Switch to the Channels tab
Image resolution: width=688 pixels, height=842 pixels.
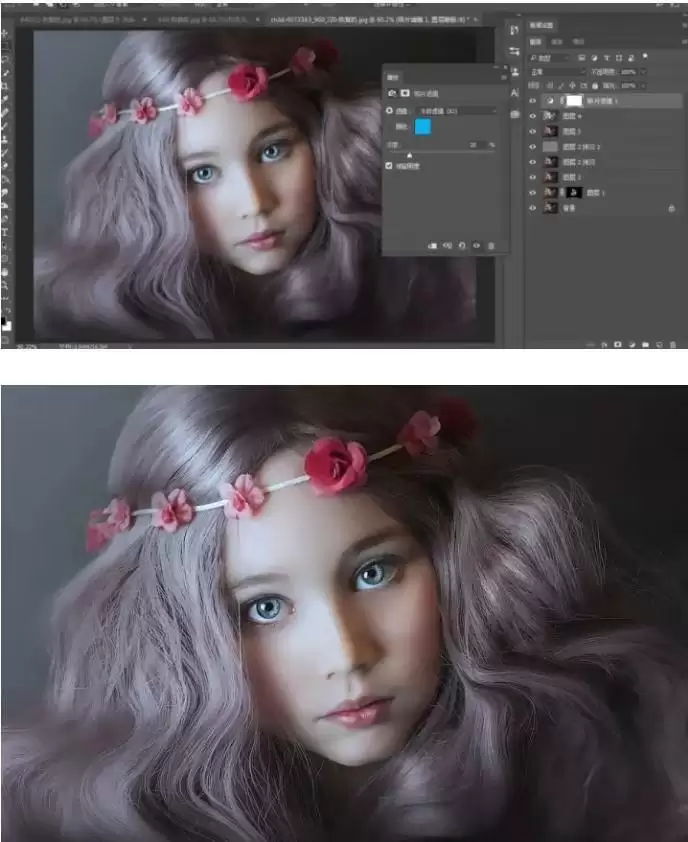click(557, 42)
